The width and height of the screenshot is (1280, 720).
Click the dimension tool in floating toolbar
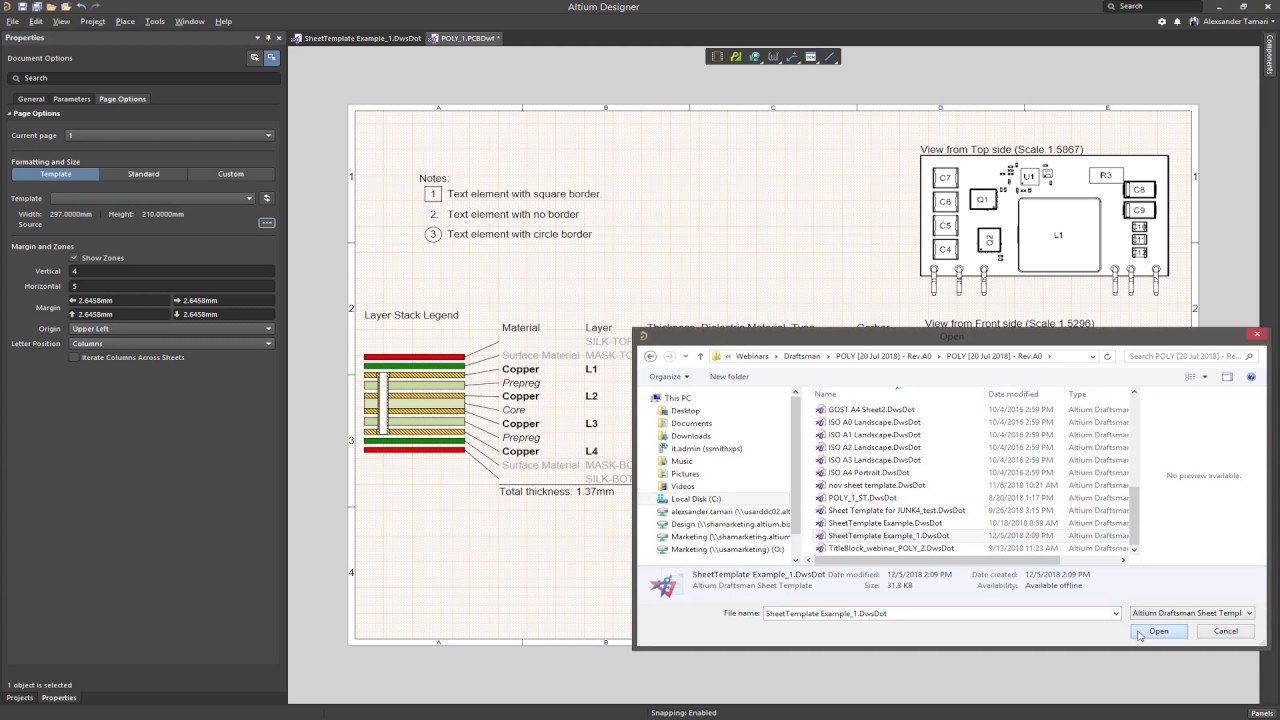pos(773,57)
